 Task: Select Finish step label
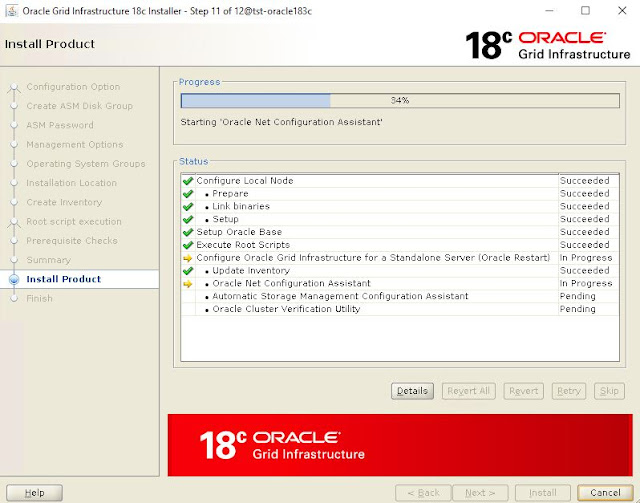point(40,298)
